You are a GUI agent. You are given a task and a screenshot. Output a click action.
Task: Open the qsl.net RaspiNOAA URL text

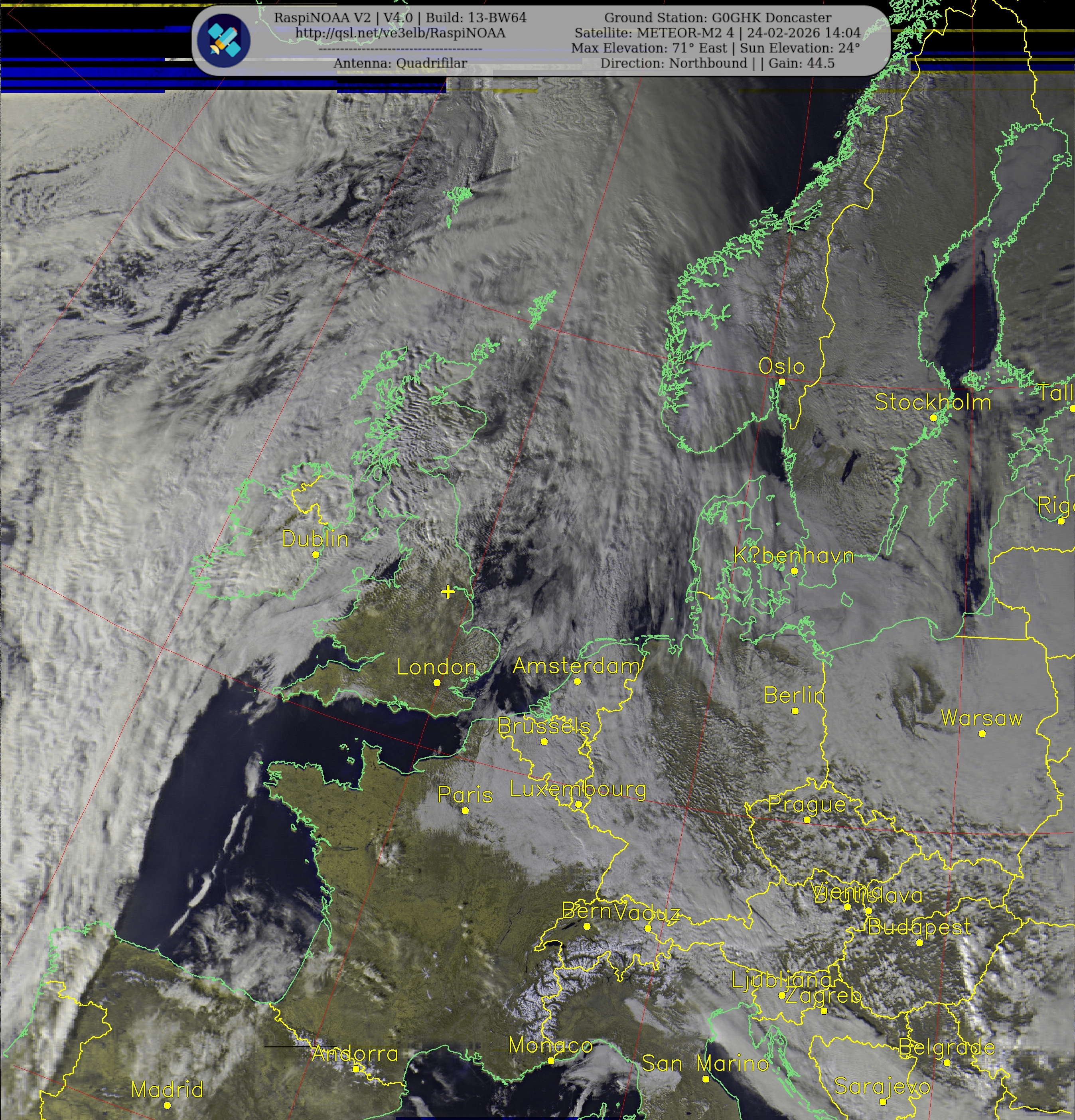(400, 33)
